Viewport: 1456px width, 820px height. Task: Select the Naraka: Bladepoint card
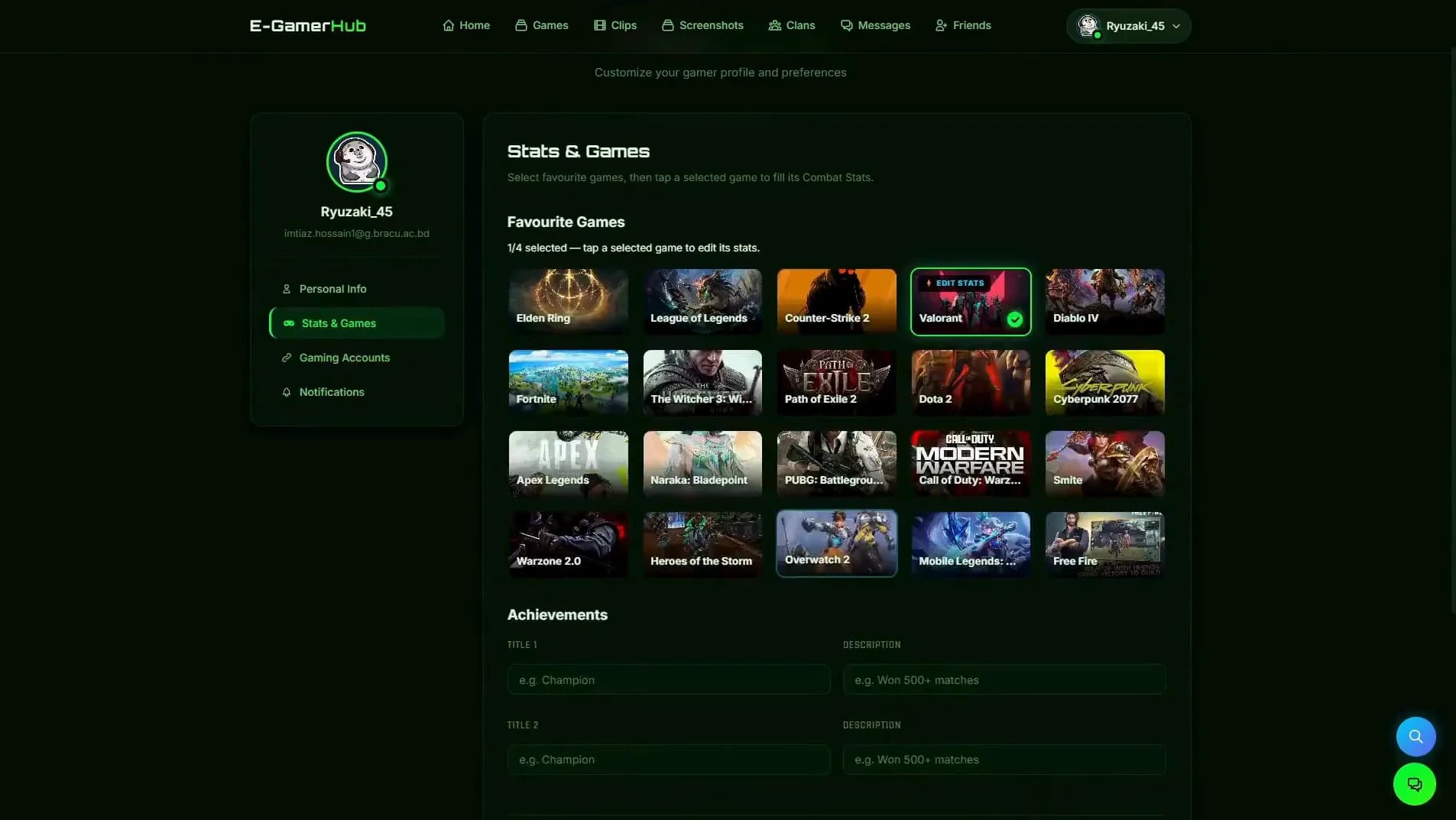(x=702, y=464)
